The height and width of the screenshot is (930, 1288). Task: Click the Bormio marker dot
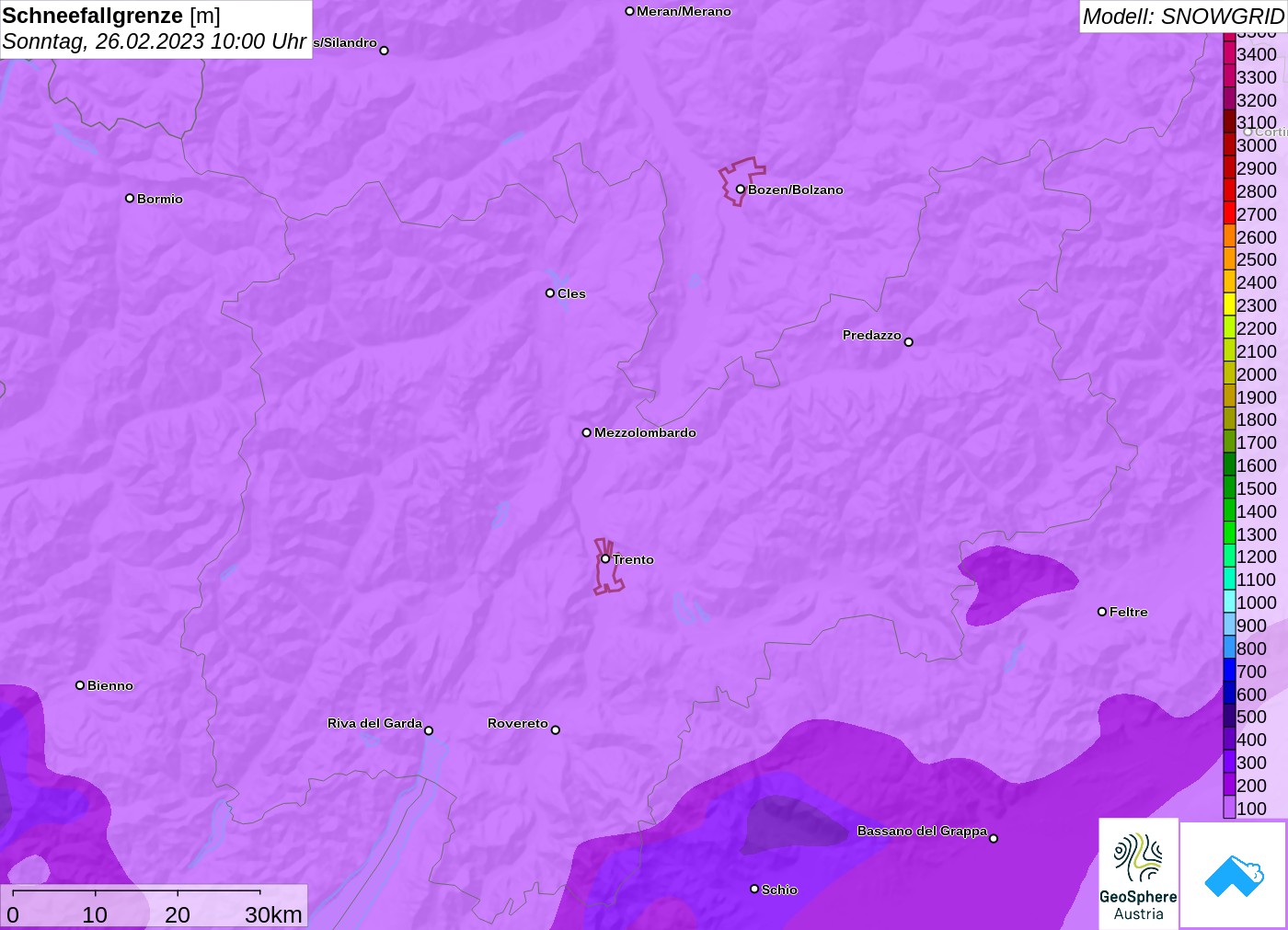point(130,198)
